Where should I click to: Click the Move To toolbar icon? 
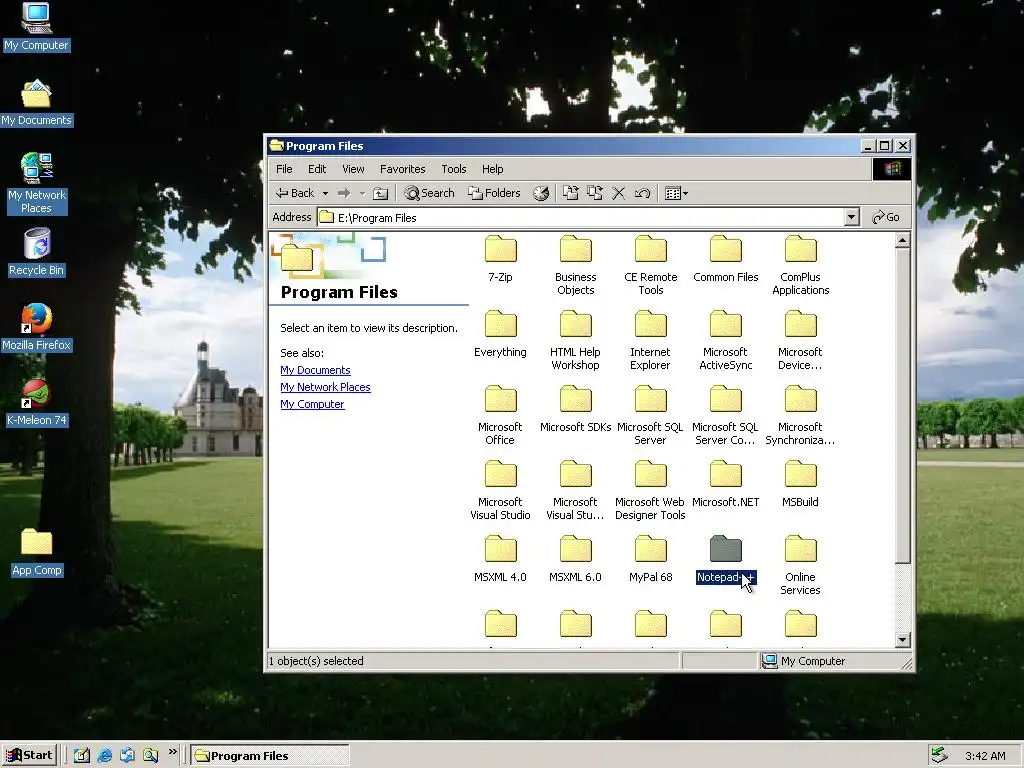pos(571,193)
